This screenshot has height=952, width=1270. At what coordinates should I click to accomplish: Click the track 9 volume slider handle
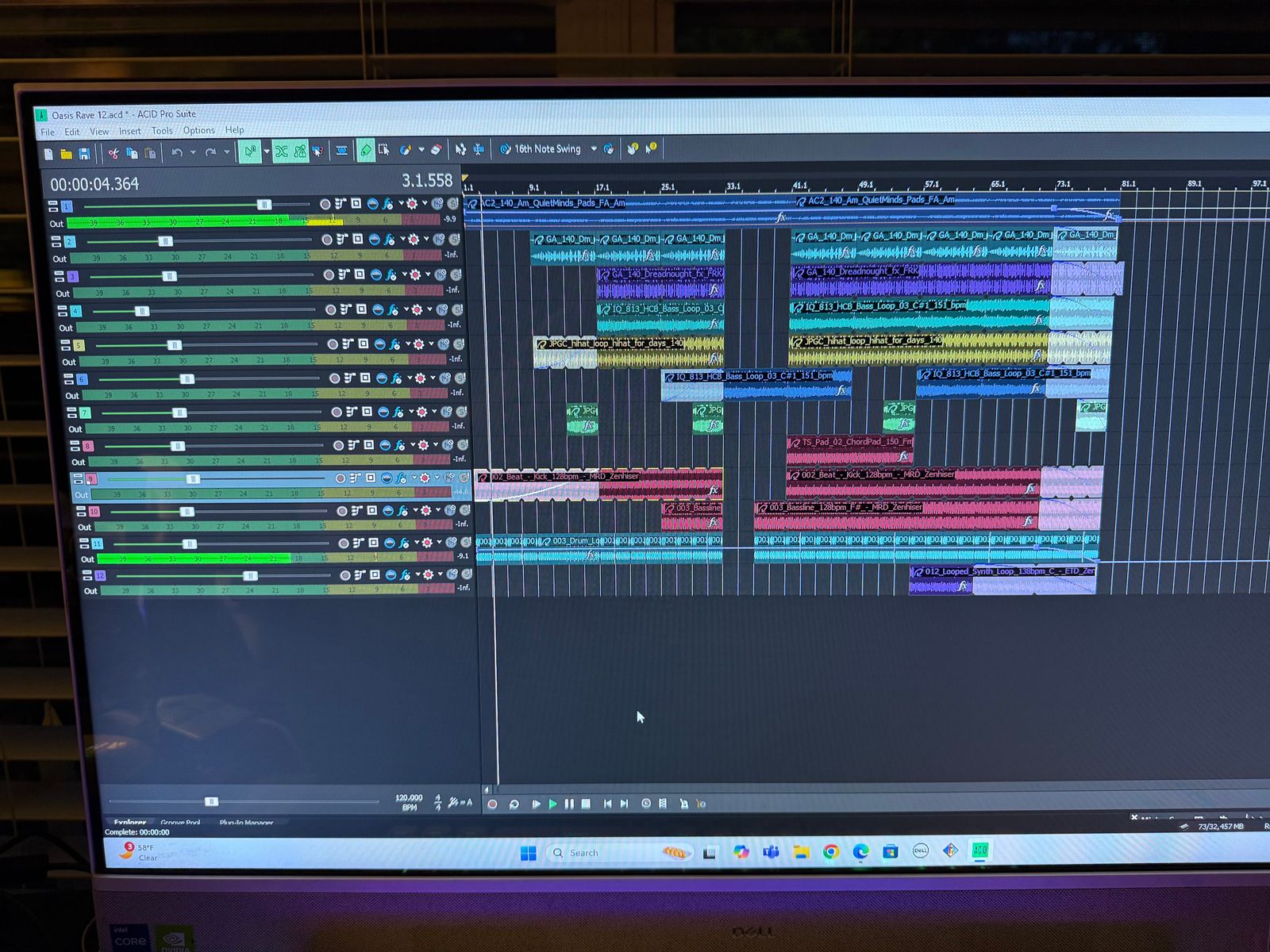tap(192, 479)
